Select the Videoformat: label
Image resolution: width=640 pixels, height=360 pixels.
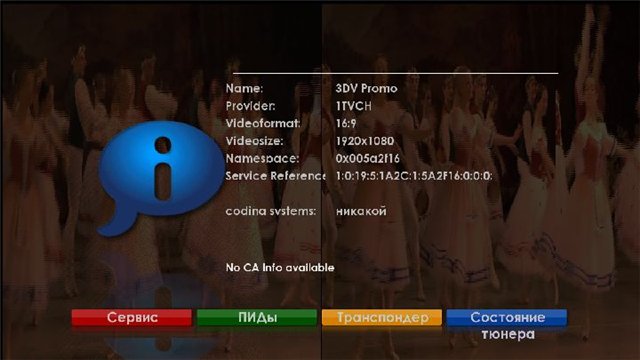tap(263, 123)
